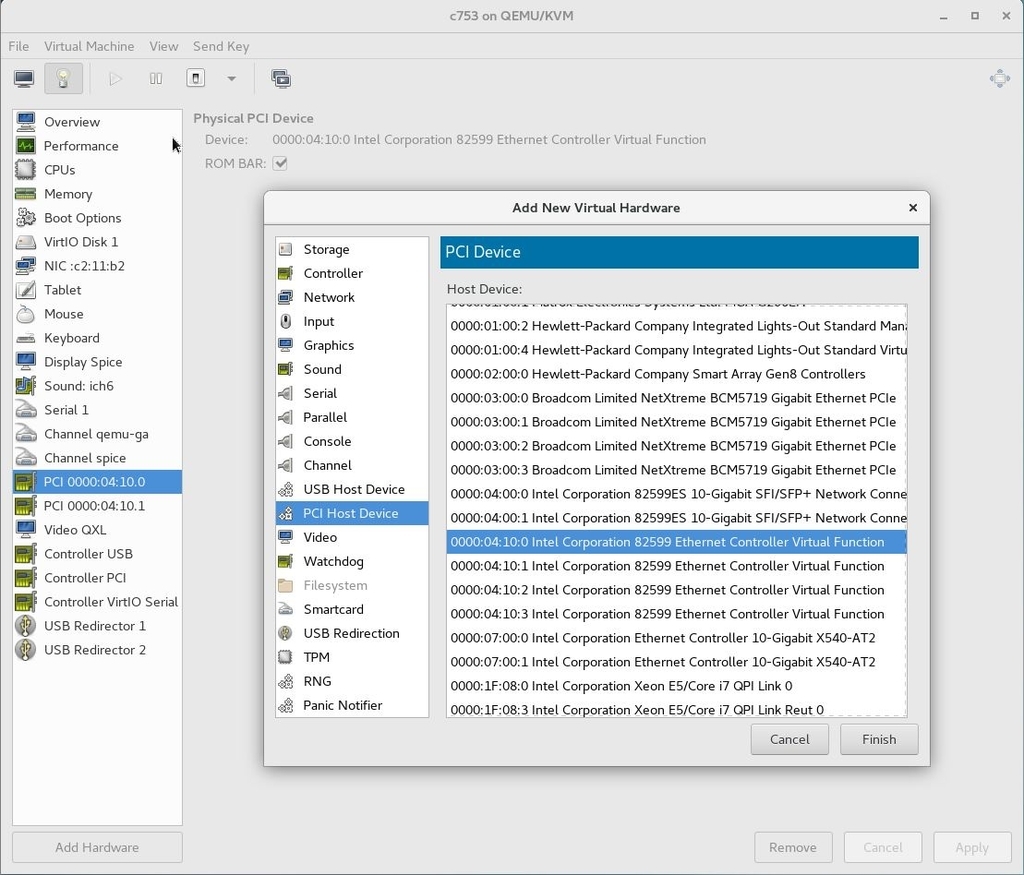Click the USB Redirector 2 icon

pyautogui.click(x=25, y=650)
